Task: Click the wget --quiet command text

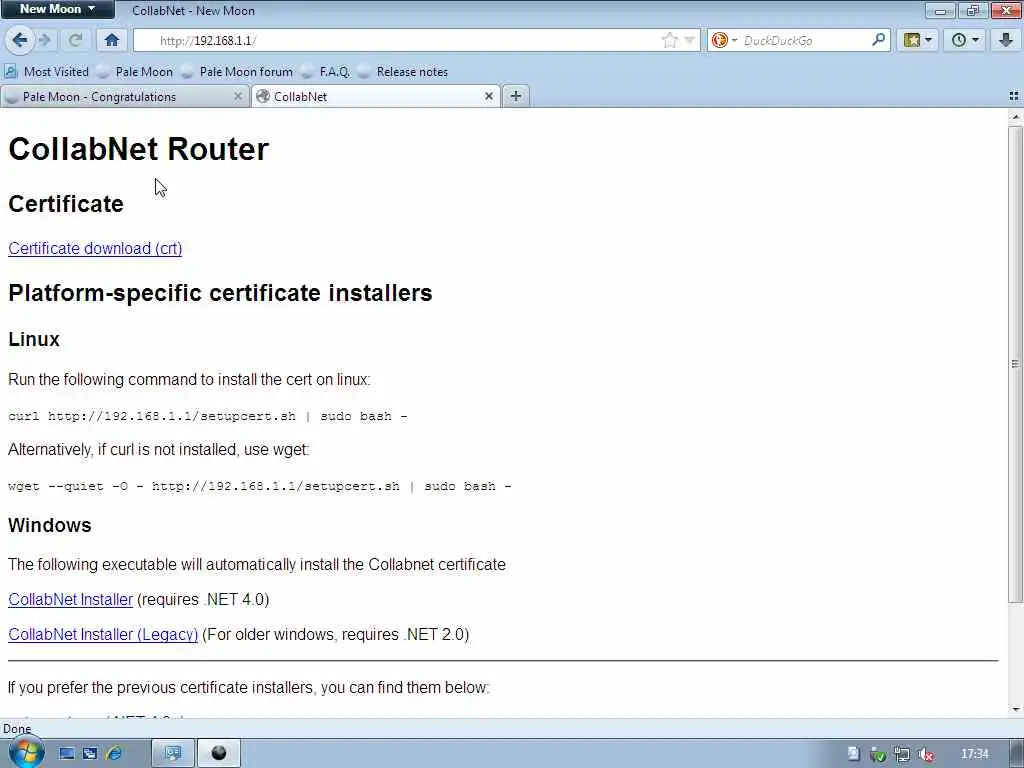Action: click(260, 486)
